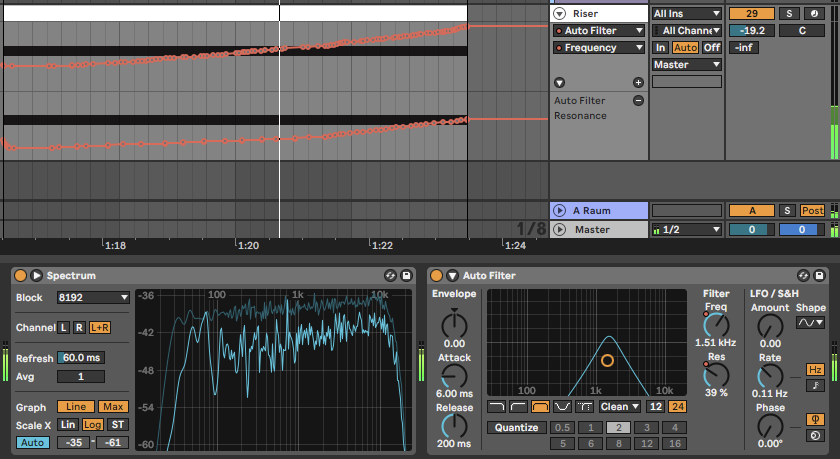This screenshot has height=459, width=840.
Task: Switch LFO rate to Hz mode
Action: coord(815,370)
